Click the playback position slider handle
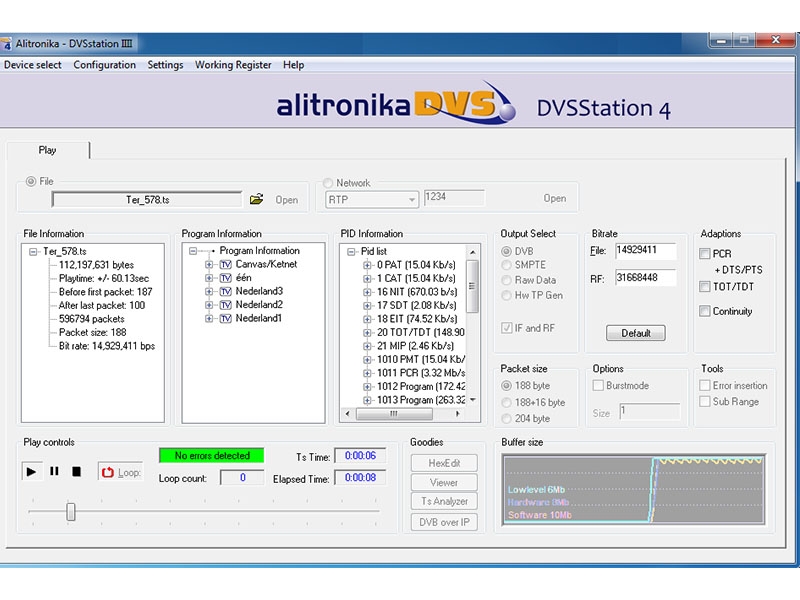The image size is (800, 600). [x=71, y=512]
